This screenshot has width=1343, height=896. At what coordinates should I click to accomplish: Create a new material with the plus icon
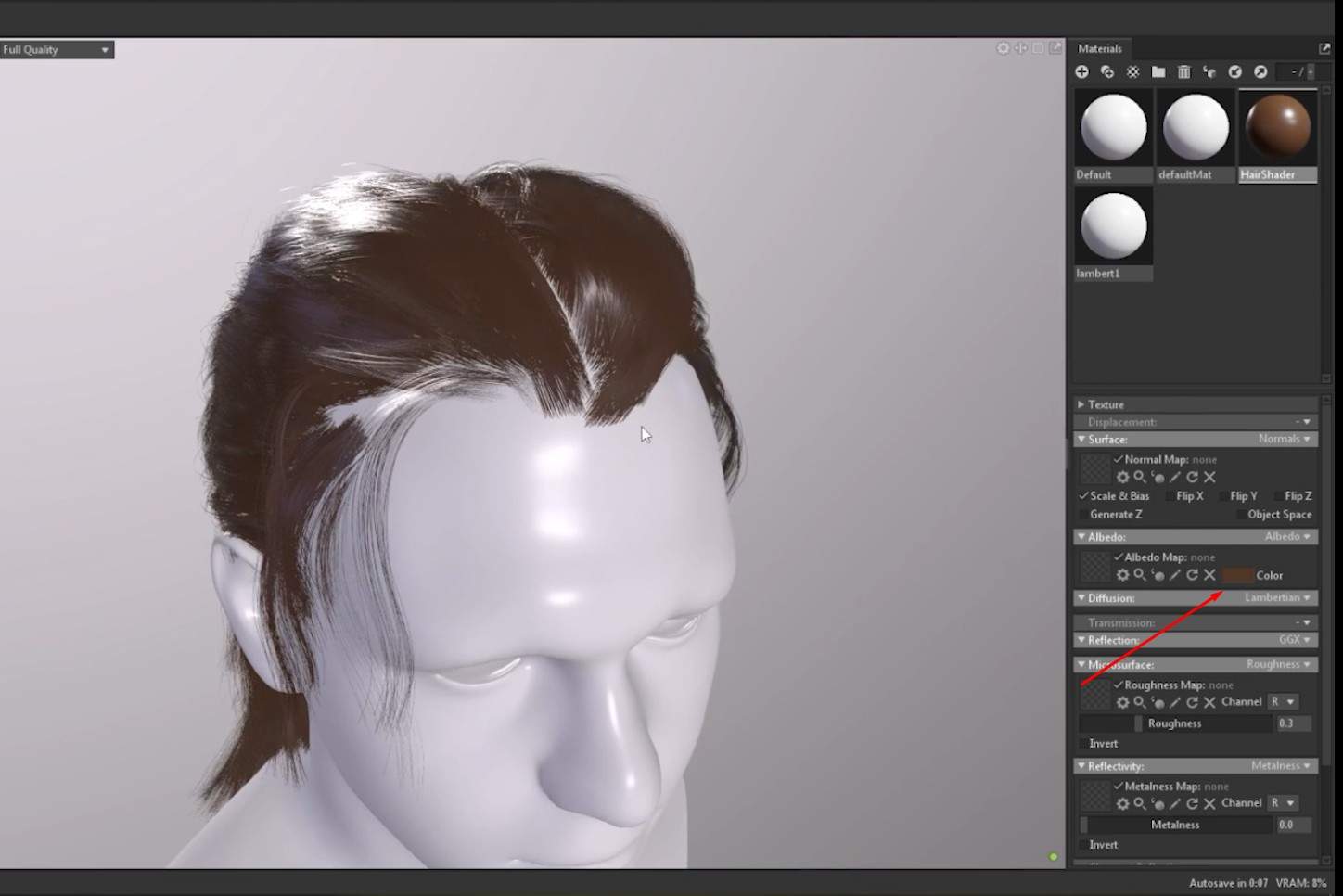(1081, 71)
